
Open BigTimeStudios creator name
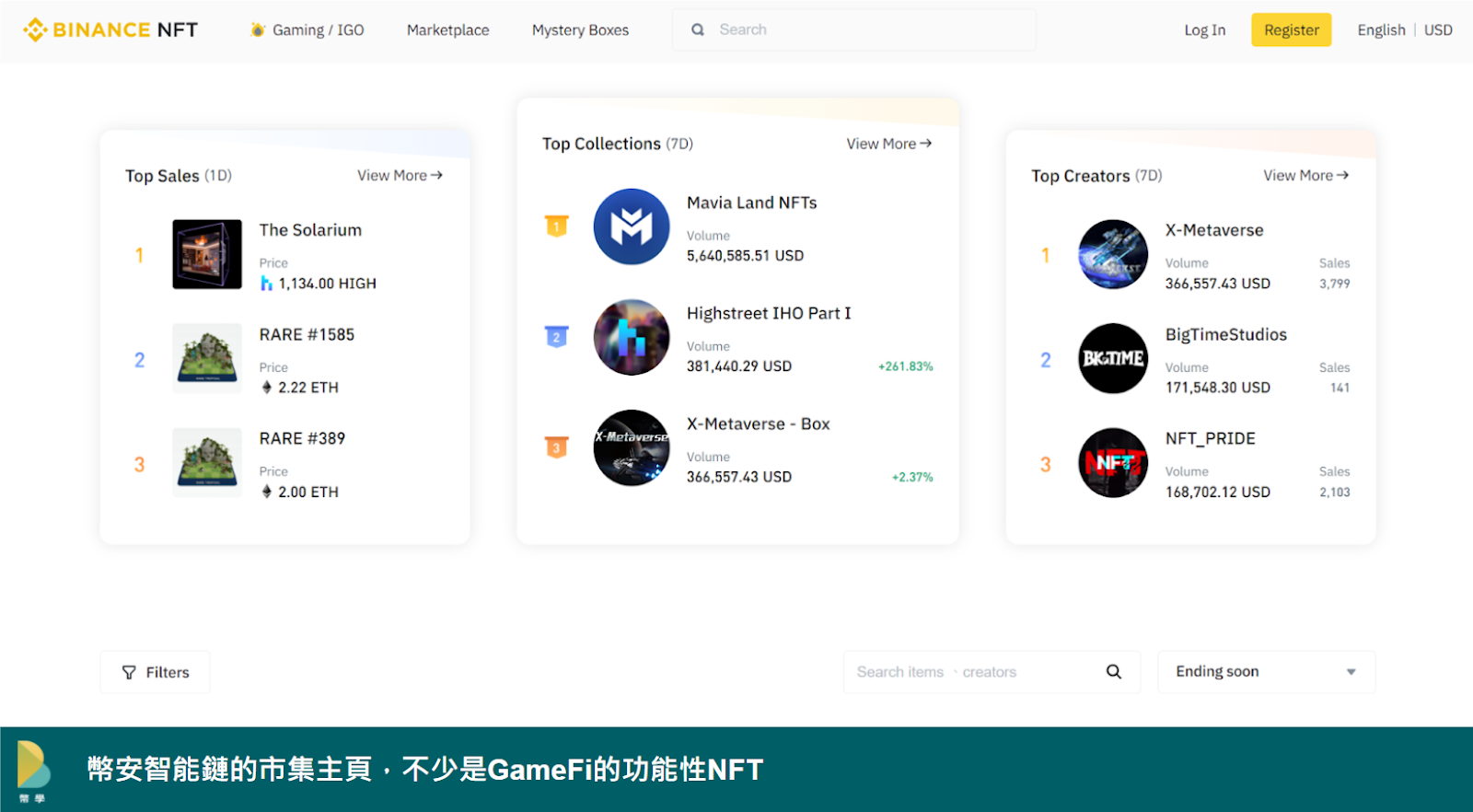coord(1226,334)
